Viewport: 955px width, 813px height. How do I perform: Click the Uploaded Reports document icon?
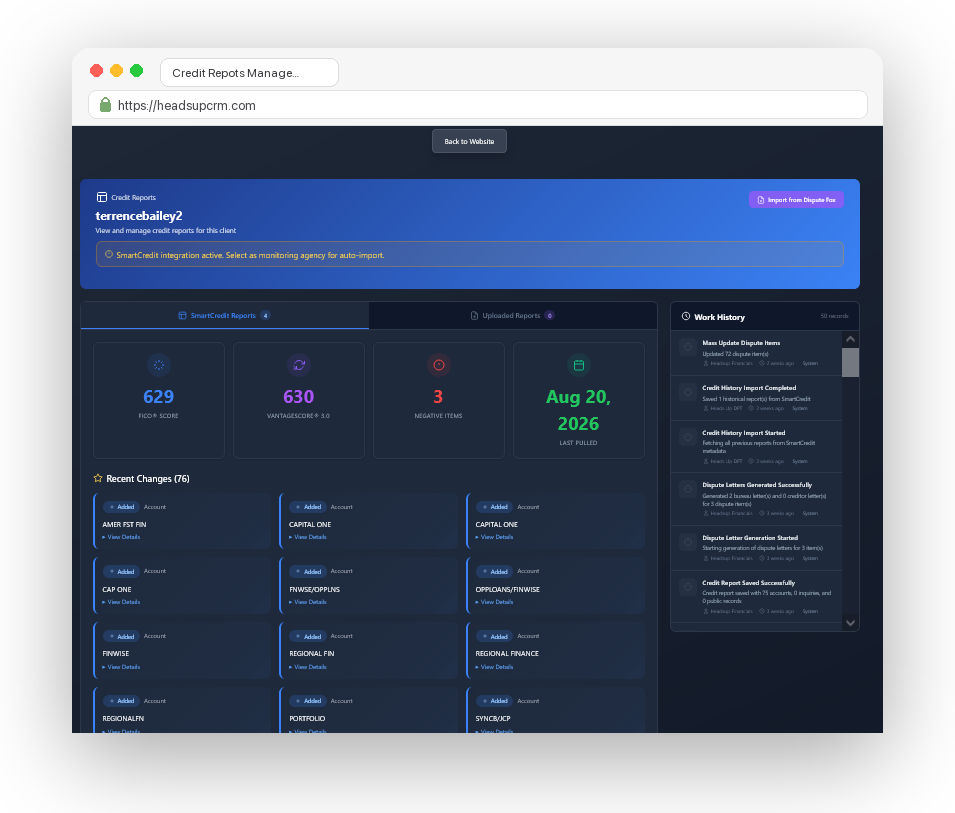(x=474, y=315)
